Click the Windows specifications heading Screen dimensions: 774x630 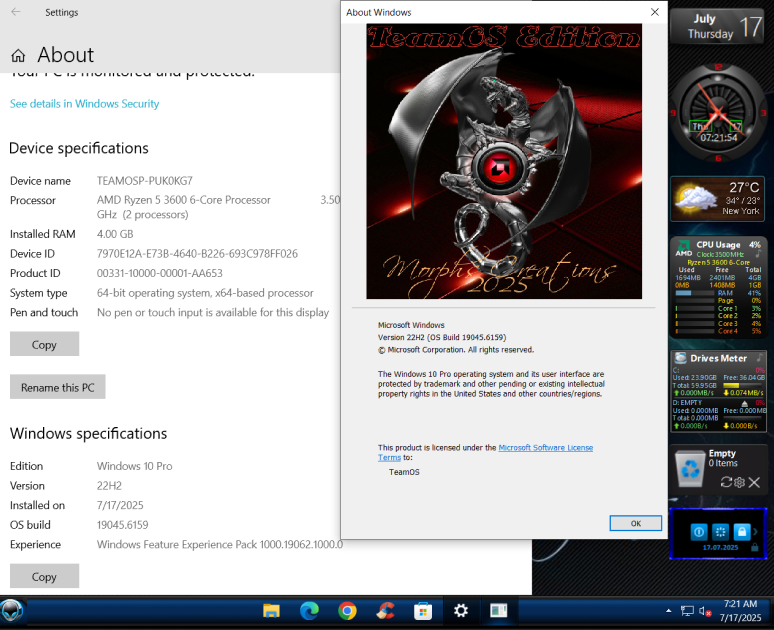(89, 433)
